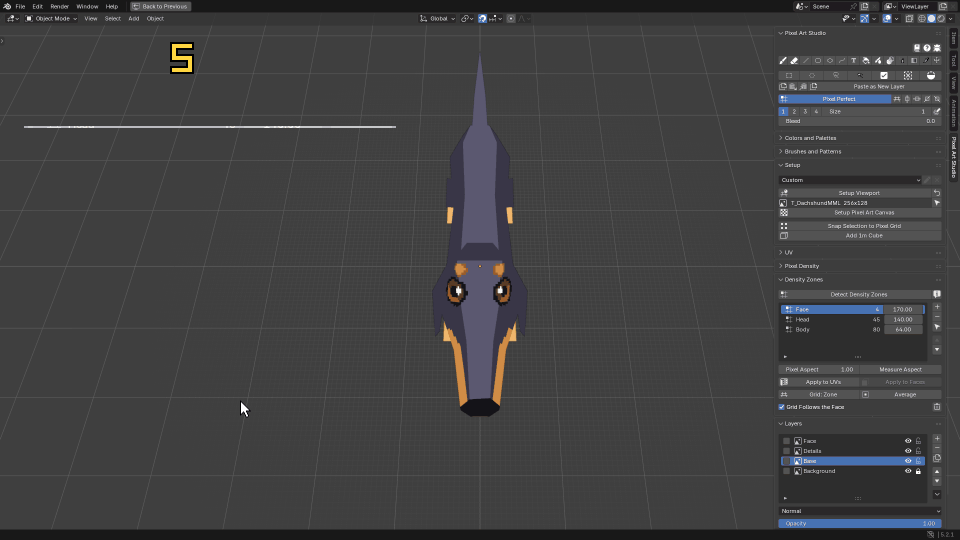
Task: Click the Back to Previous button
Action: (160, 6)
